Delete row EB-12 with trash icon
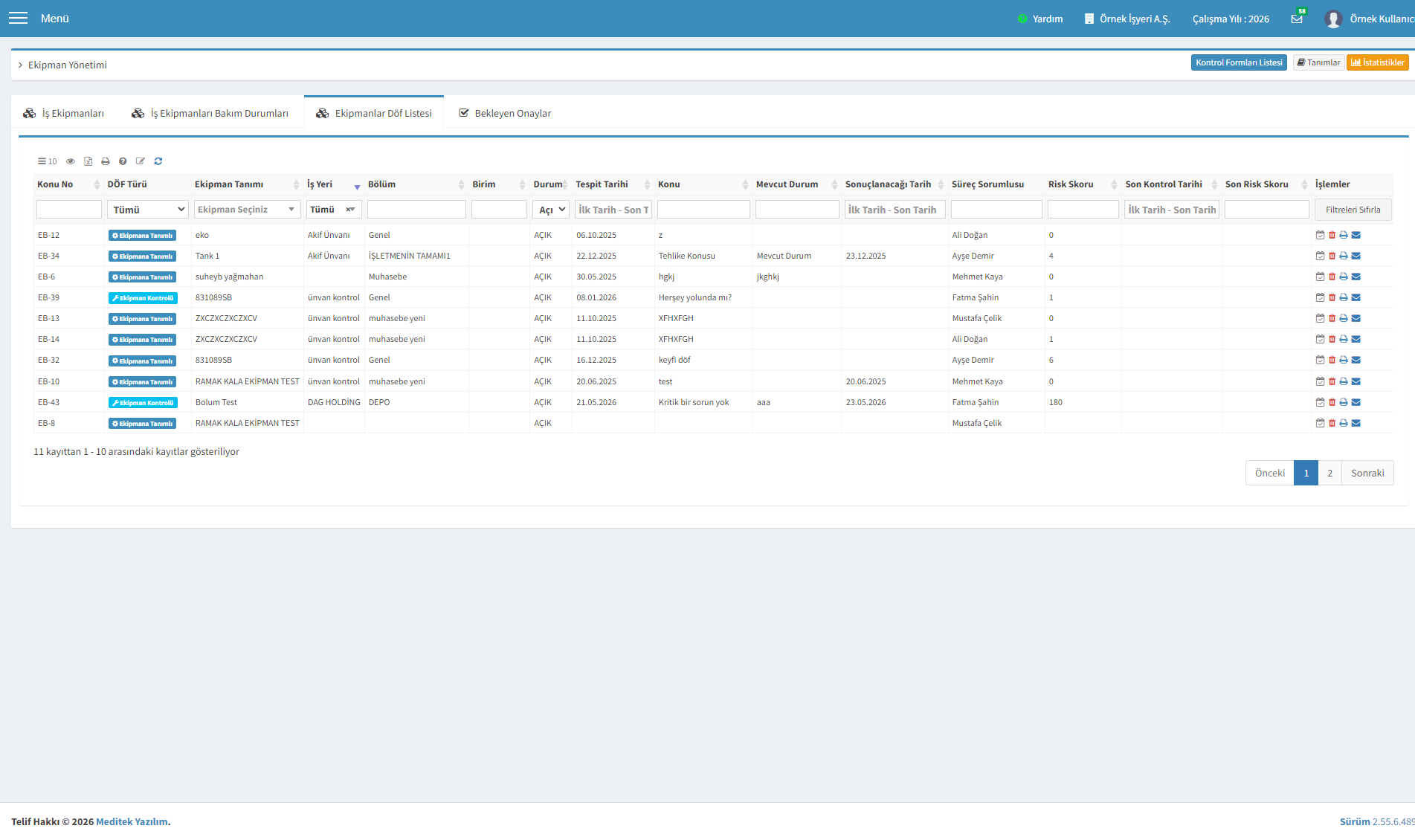 click(x=1332, y=235)
